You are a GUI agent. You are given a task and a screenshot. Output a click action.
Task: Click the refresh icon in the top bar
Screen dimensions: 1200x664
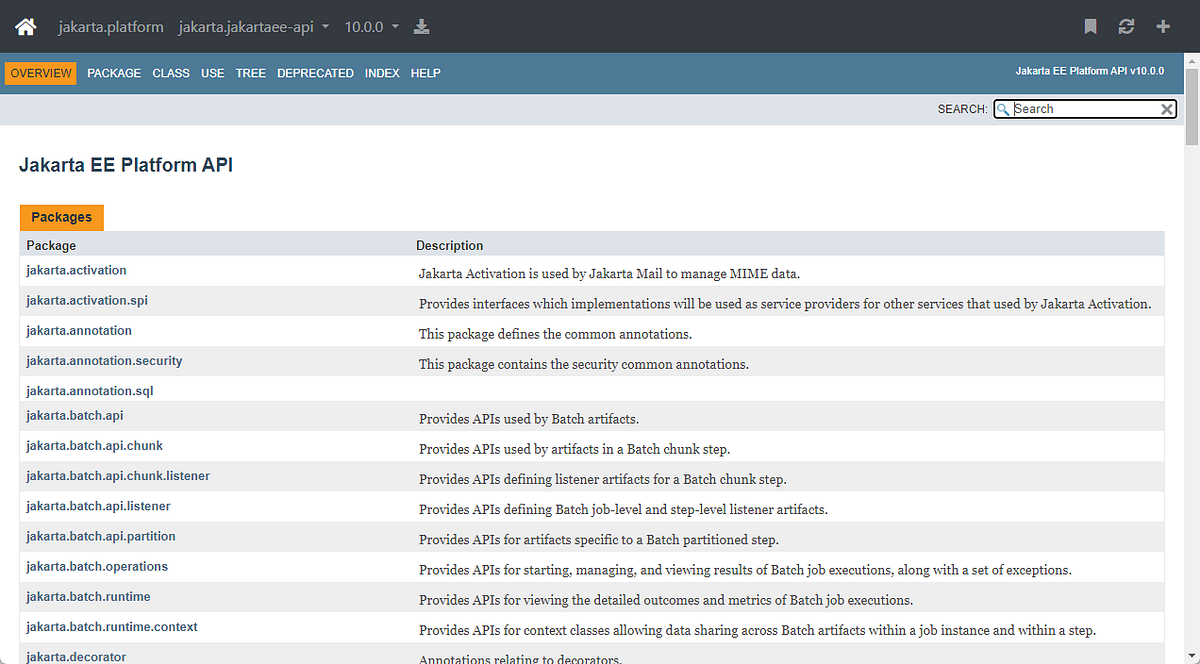coord(1127,27)
